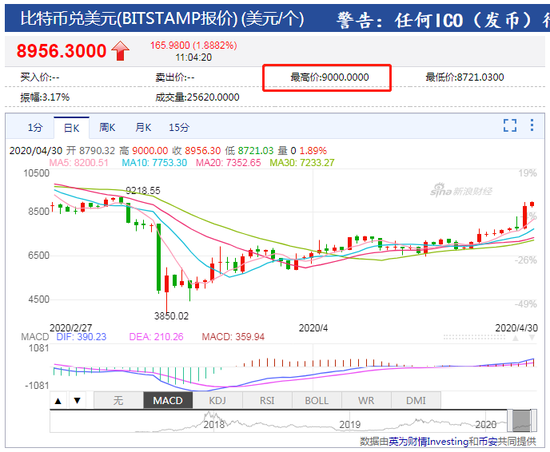Select the RSI indicator button
Image resolution: width=550 pixels, height=452 pixels.
(267, 400)
